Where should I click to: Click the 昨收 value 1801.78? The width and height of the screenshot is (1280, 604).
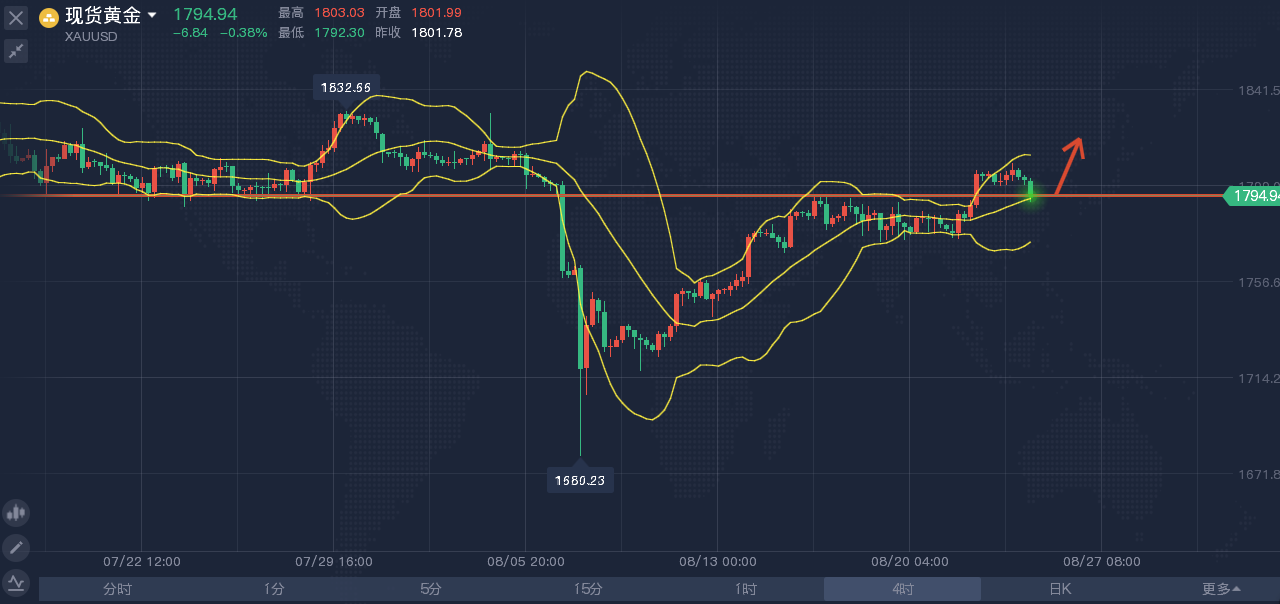tap(436, 33)
